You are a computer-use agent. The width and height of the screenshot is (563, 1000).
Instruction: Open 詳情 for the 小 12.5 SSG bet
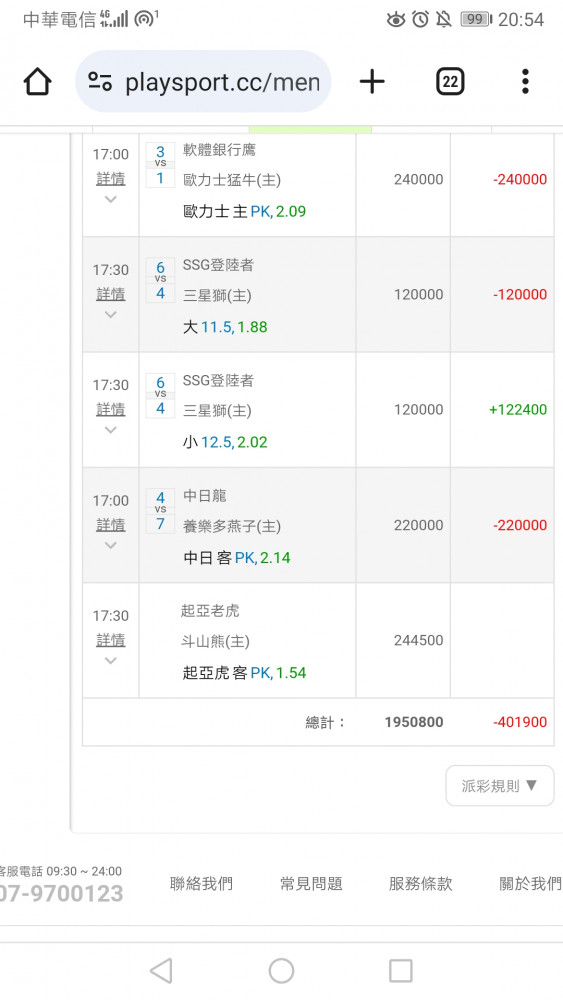tap(111, 410)
